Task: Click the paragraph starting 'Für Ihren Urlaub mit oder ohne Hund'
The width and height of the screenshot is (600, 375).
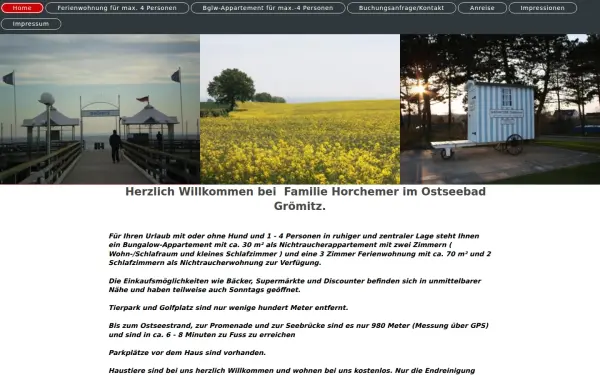Action: [300, 249]
